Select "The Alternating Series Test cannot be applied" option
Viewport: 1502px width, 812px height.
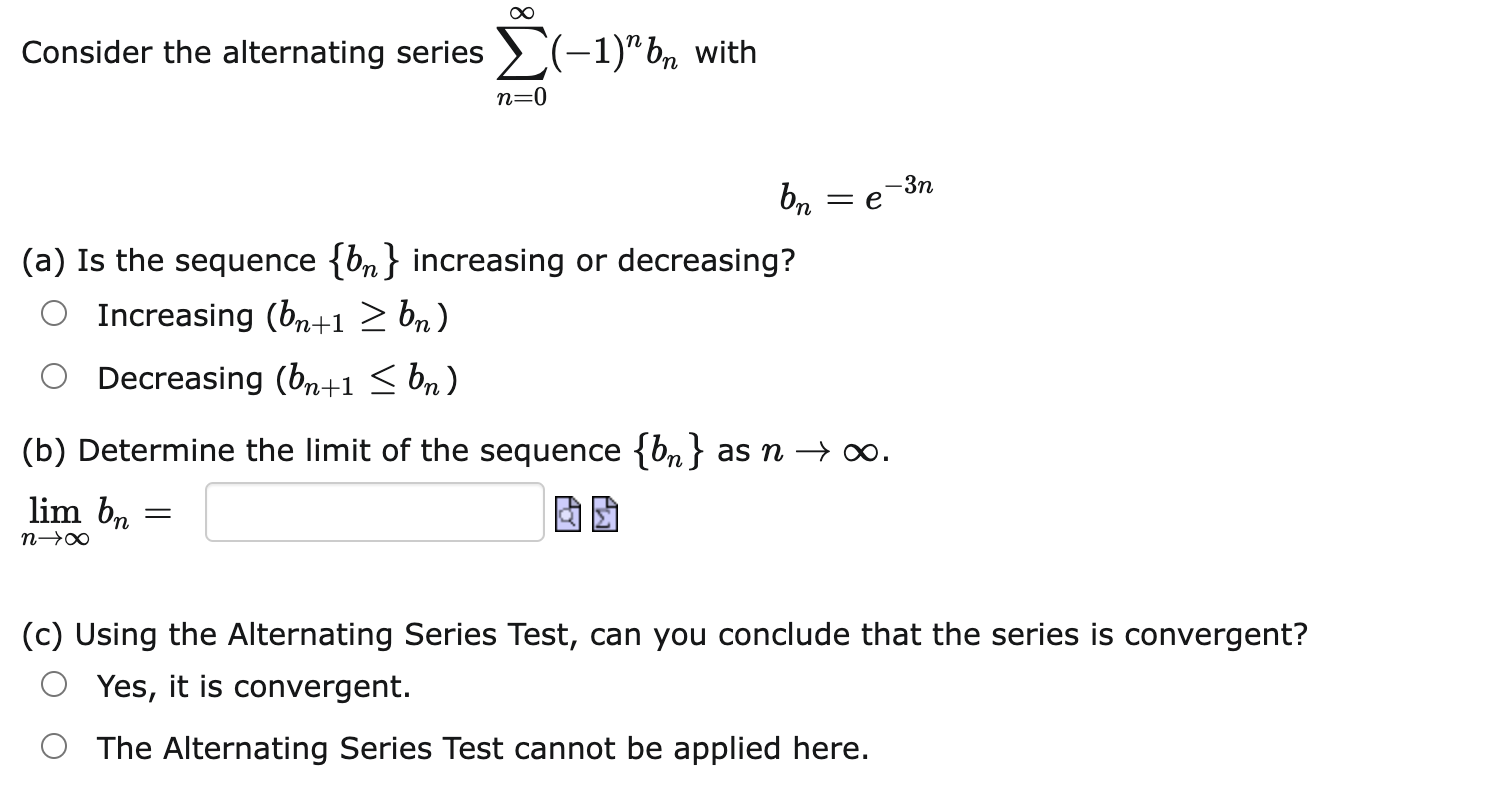[x=53, y=746]
